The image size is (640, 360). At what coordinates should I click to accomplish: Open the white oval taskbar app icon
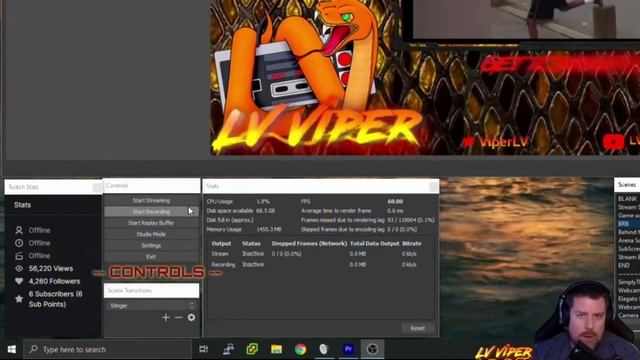[x=324, y=349]
